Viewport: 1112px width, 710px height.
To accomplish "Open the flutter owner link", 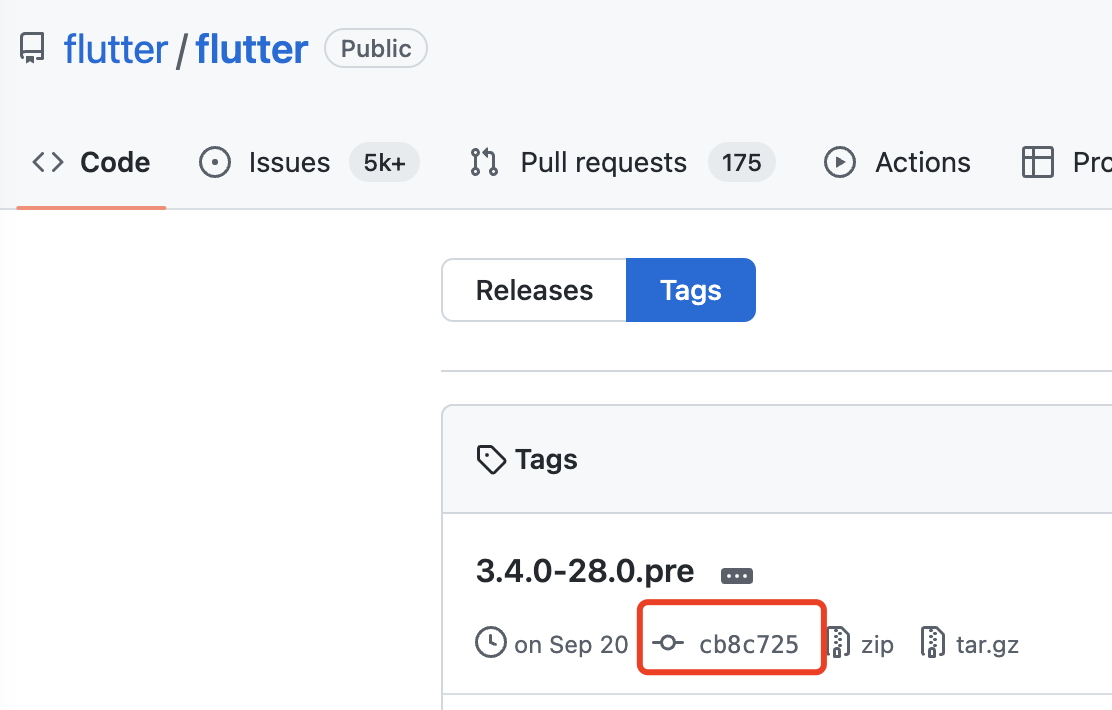I will click(115, 48).
